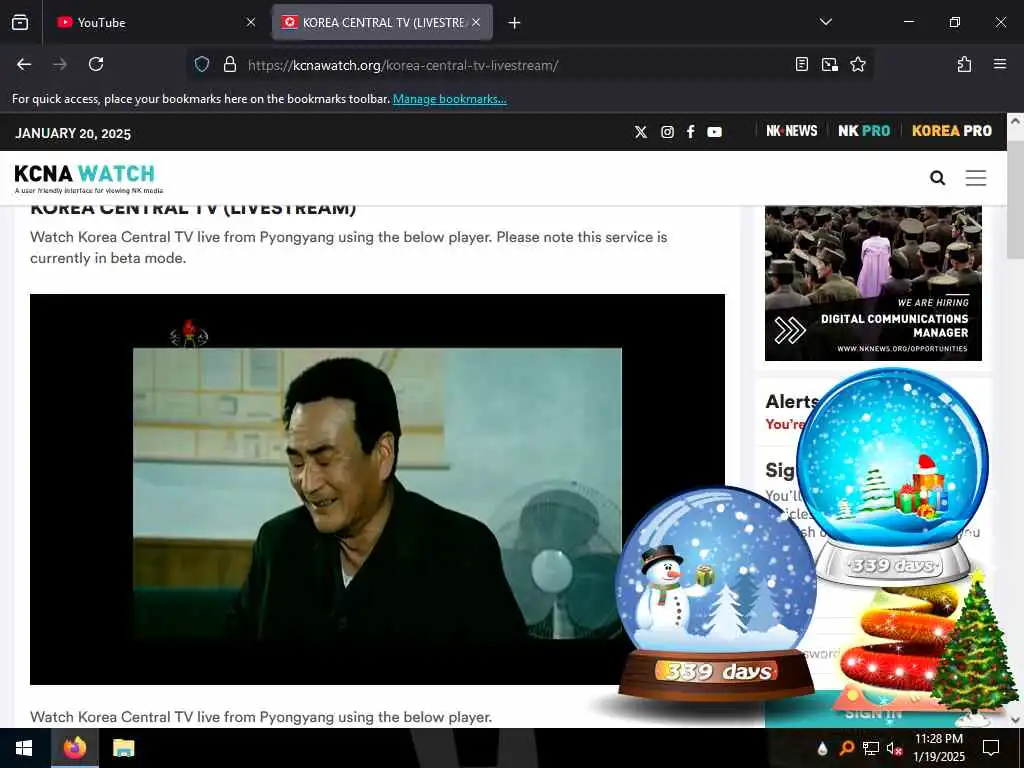
Task: Reload the current page
Action: pyautogui.click(x=96, y=64)
